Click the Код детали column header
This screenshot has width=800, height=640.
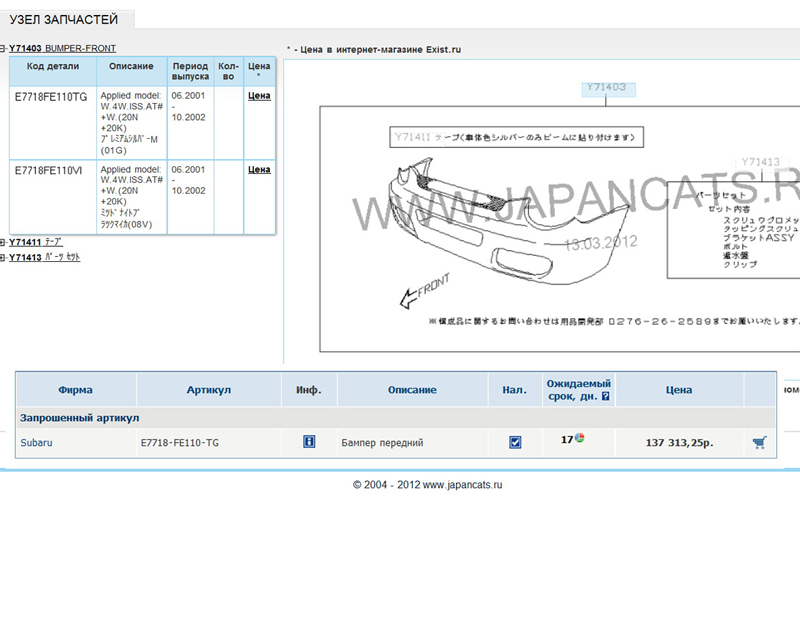pyautogui.click(x=53, y=71)
